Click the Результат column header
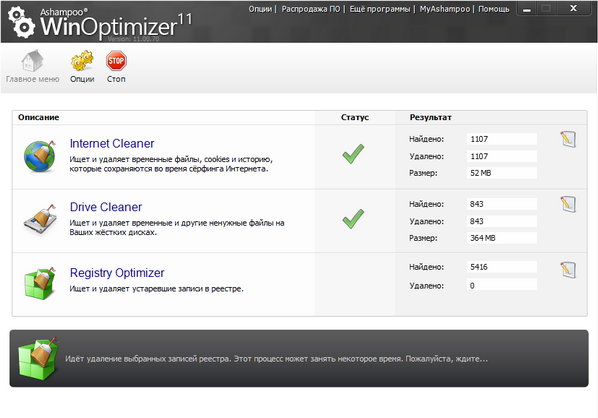The width and height of the screenshot is (598, 418). pos(431,117)
